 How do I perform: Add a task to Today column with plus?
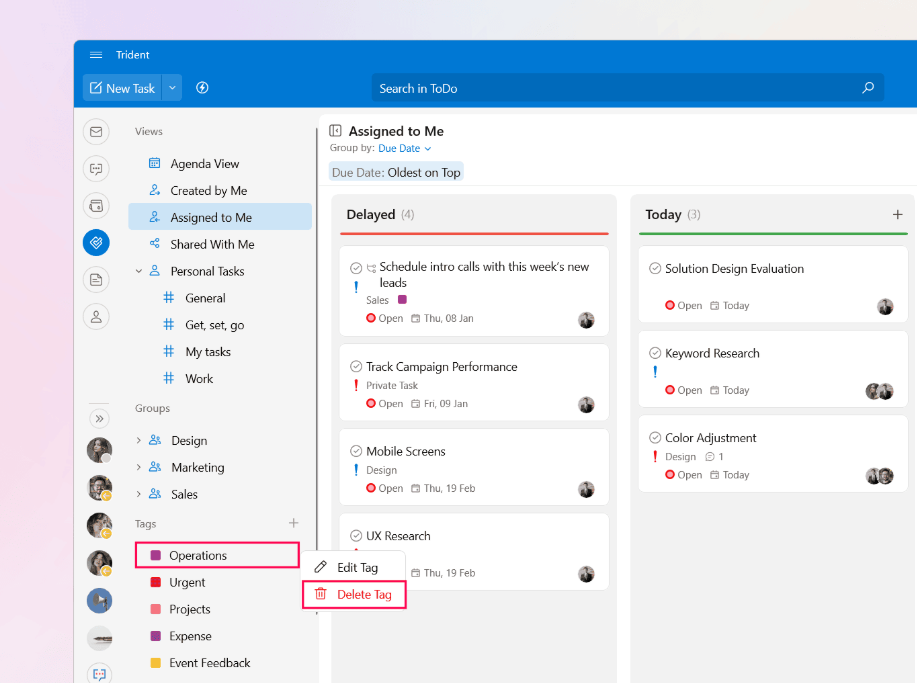point(898,215)
